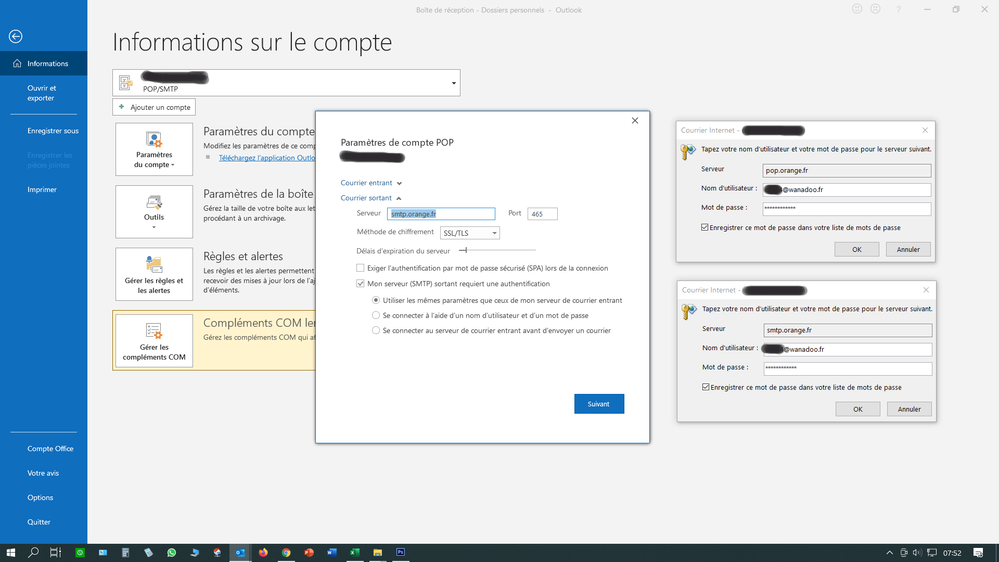Viewport: 999px width, 562px height.
Task: Select connect to incoming server first radio
Action: click(376, 331)
